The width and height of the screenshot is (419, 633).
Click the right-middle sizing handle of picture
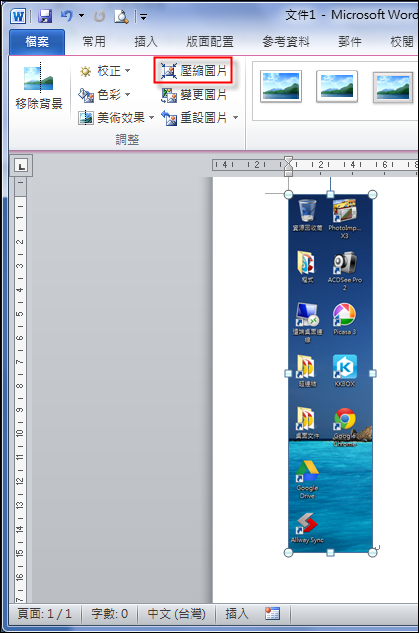(373, 374)
